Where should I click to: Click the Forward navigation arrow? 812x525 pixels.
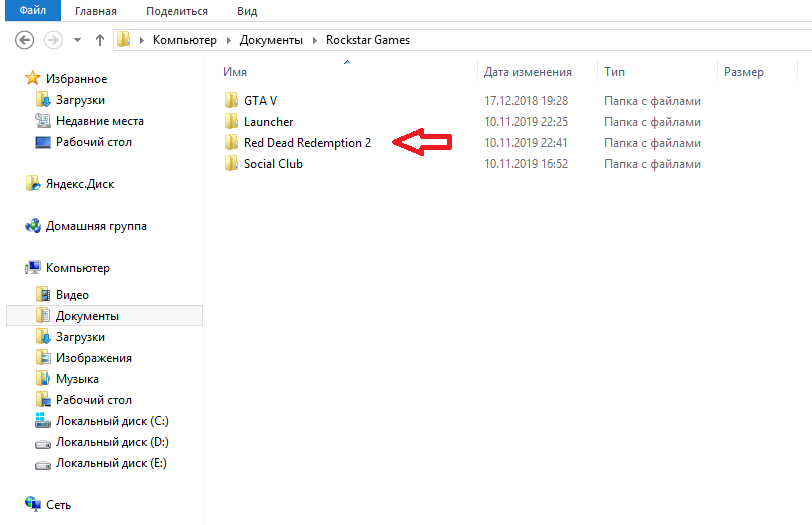click(x=53, y=40)
